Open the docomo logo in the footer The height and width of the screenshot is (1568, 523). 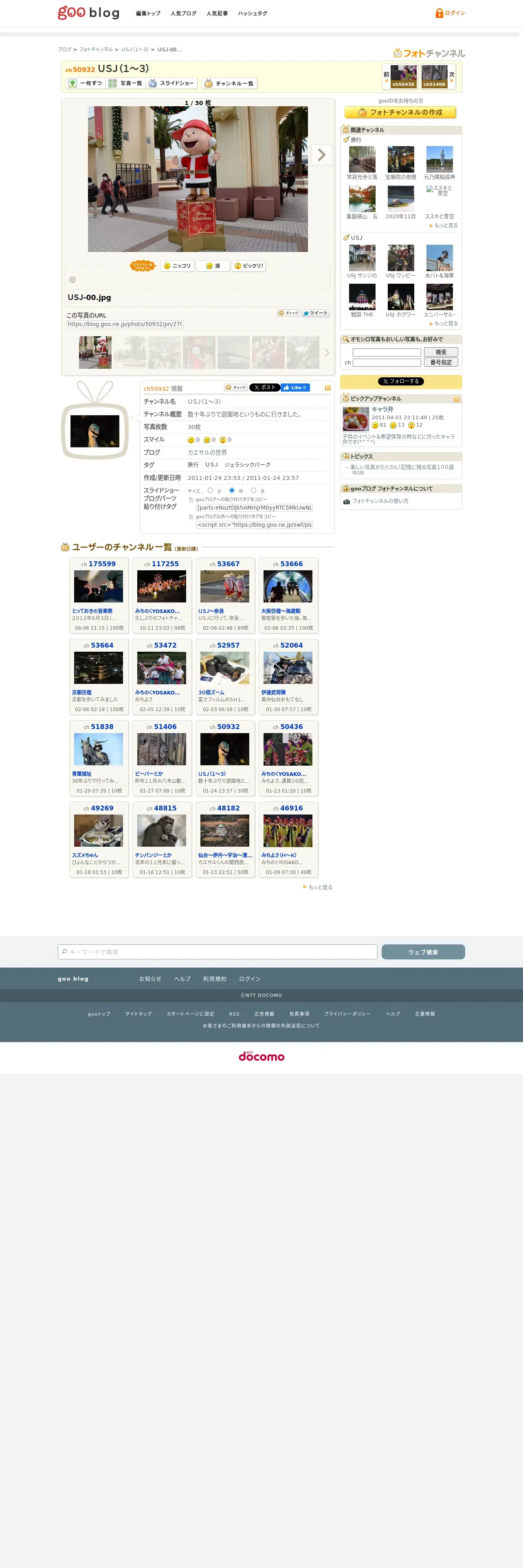click(x=261, y=1056)
